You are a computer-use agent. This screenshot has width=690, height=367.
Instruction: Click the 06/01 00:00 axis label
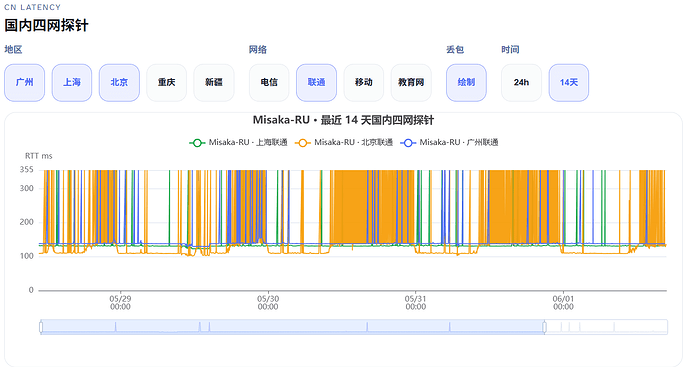tap(563, 303)
